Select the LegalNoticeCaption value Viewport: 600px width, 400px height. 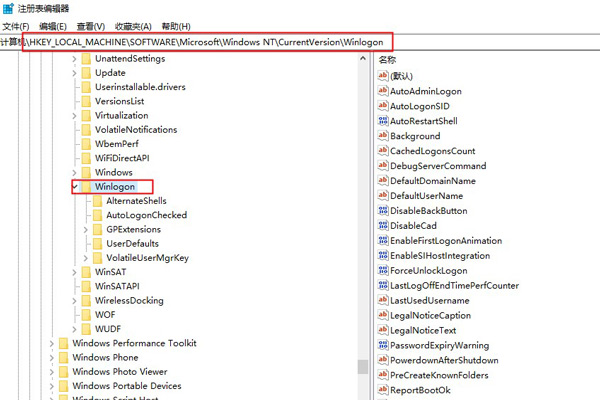(430, 315)
